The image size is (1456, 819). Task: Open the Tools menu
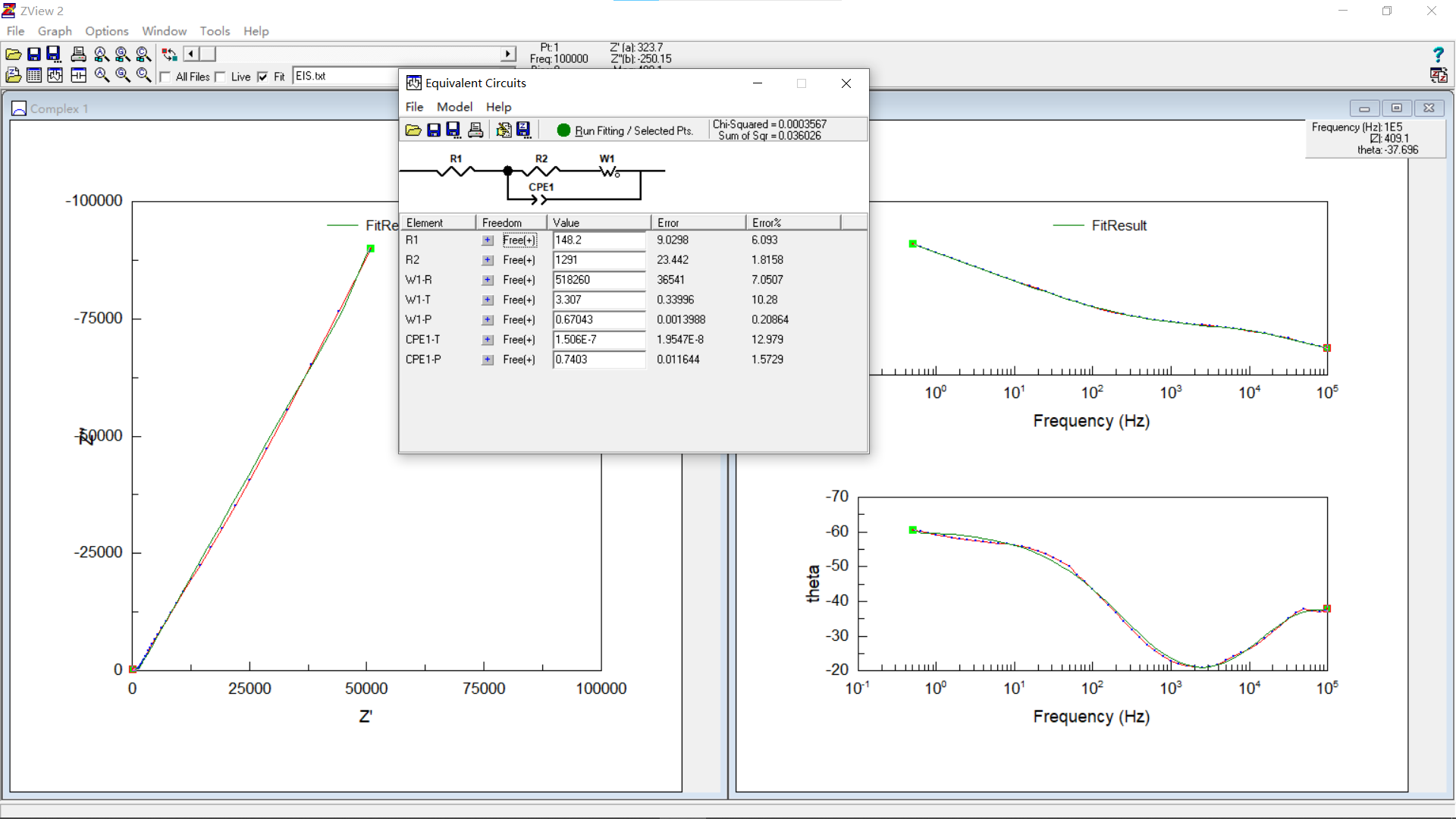coord(215,31)
